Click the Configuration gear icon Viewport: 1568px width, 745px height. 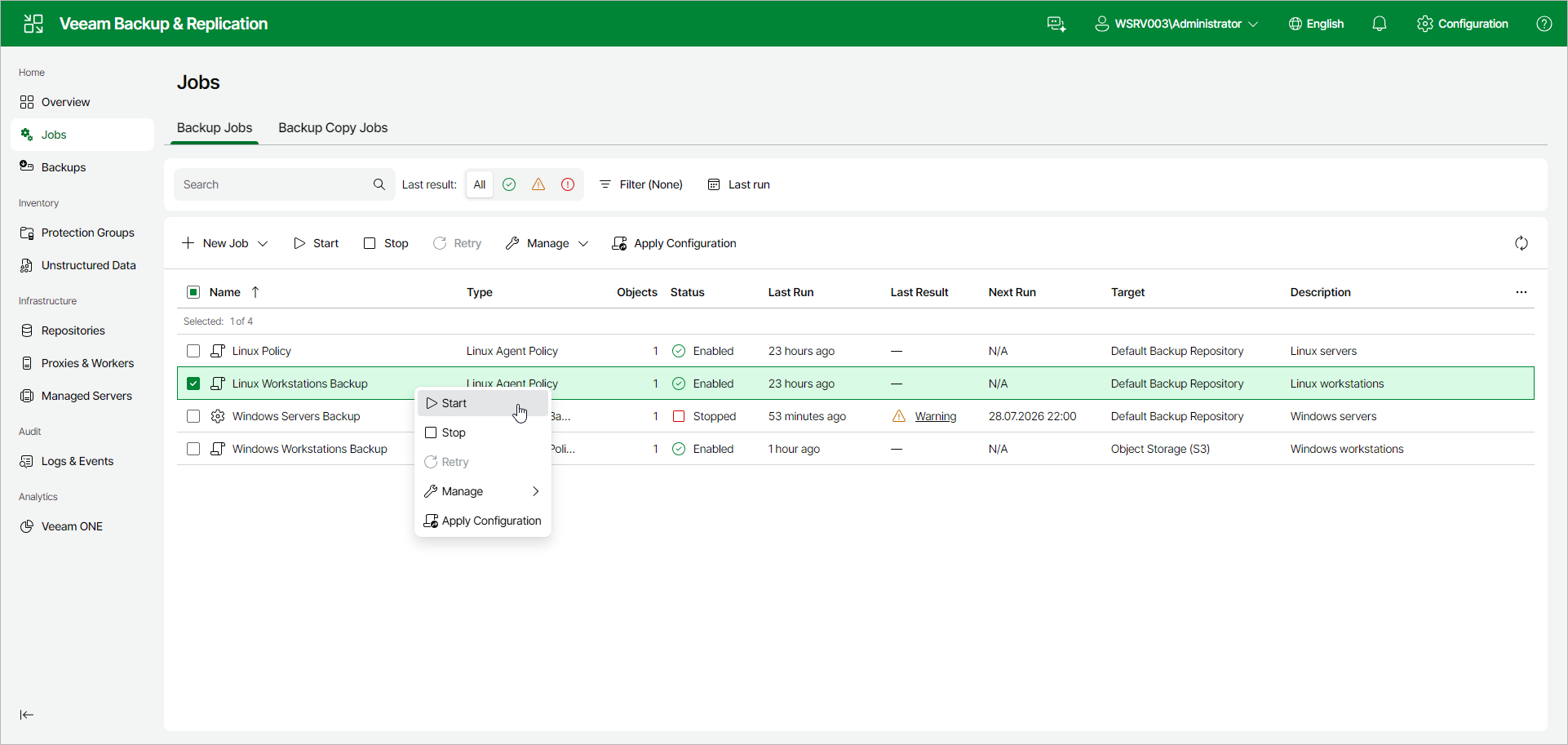click(x=1425, y=24)
